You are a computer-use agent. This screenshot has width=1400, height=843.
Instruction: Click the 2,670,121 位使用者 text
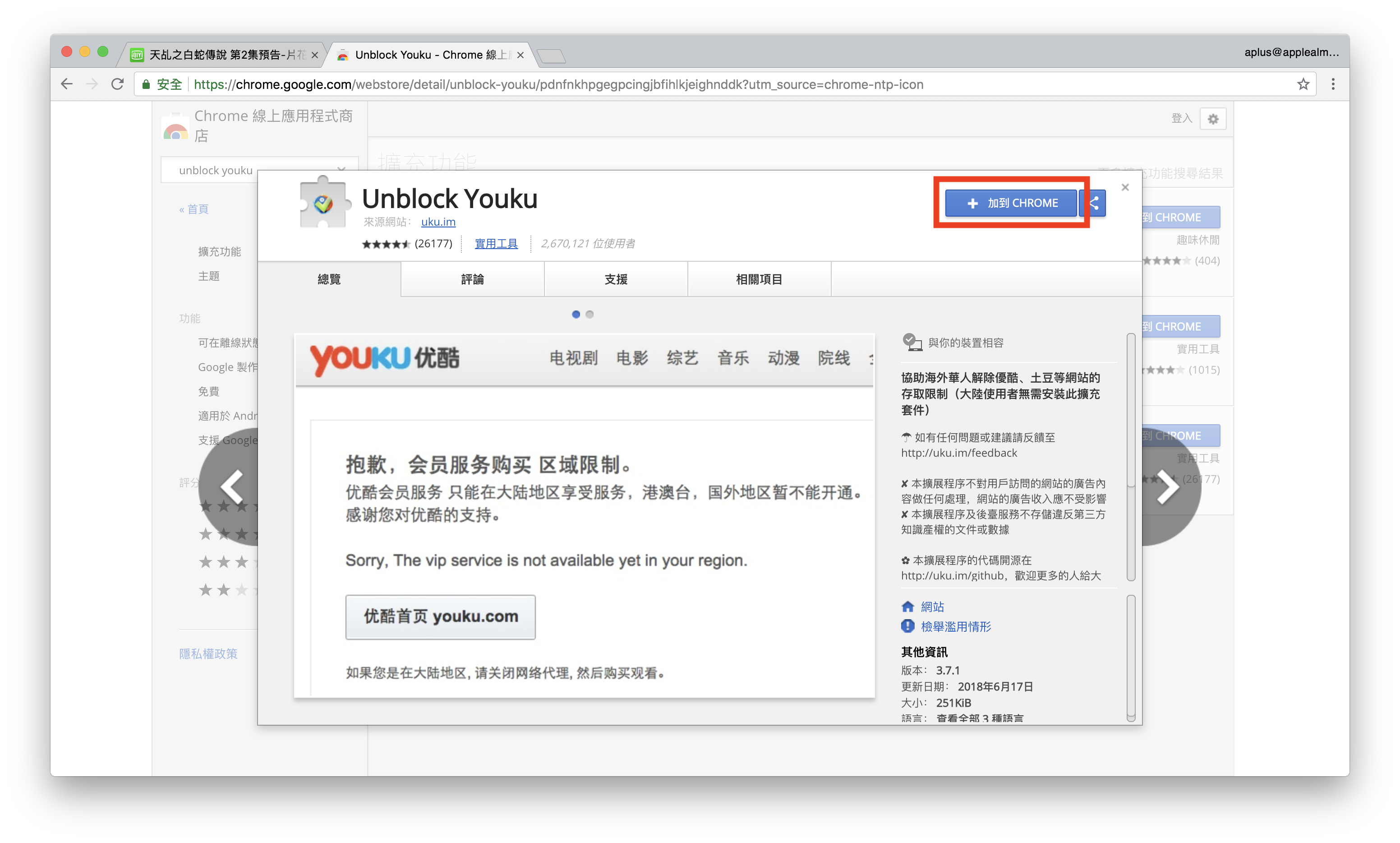pyautogui.click(x=588, y=243)
